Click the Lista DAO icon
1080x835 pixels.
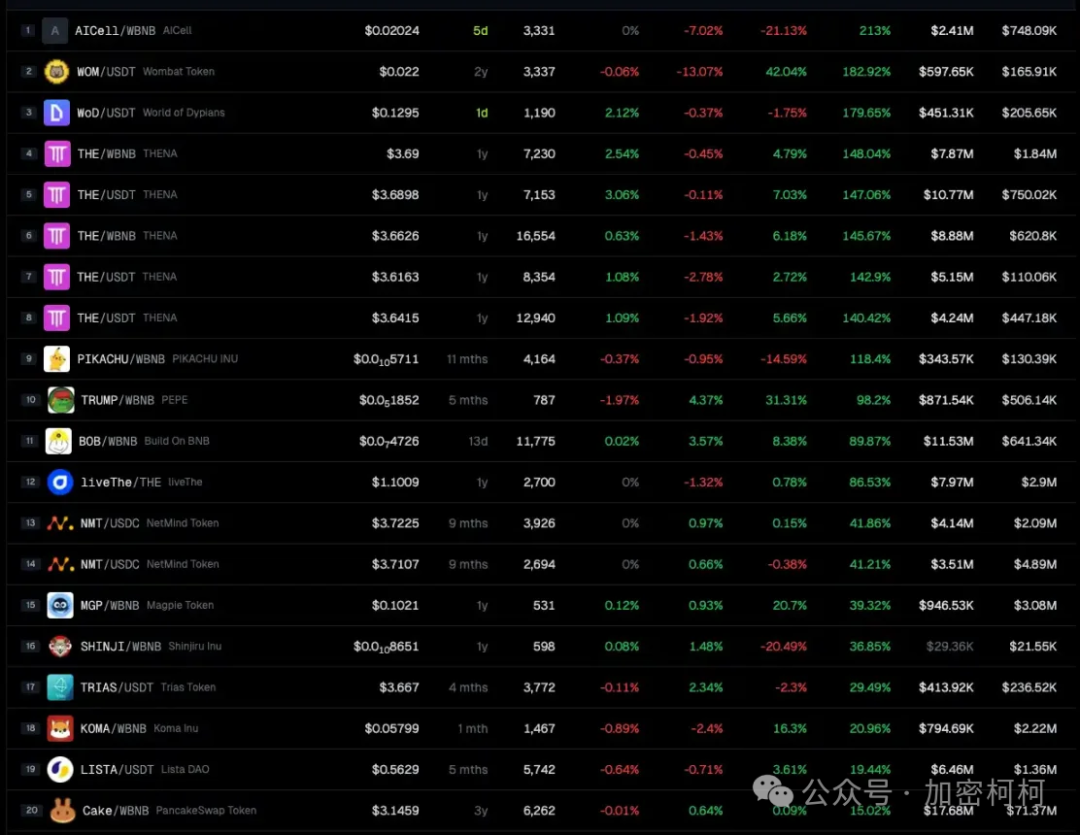(60, 769)
